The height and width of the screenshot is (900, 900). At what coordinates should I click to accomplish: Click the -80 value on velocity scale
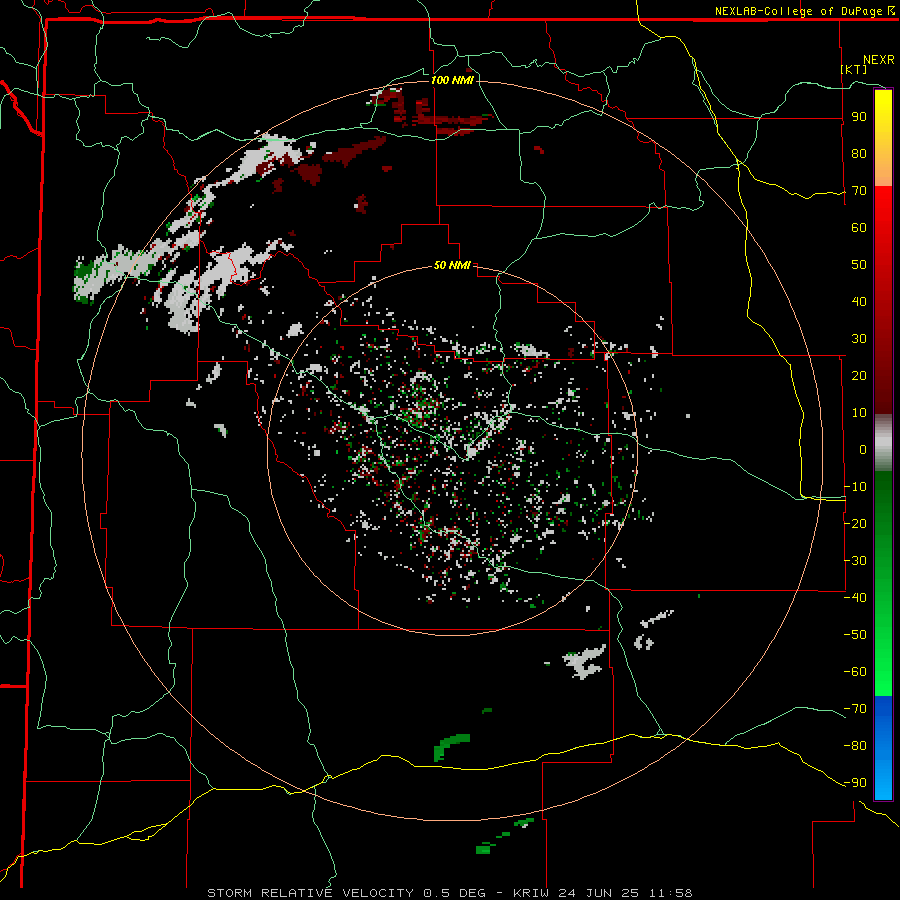pyautogui.click(x=855, y=746)
